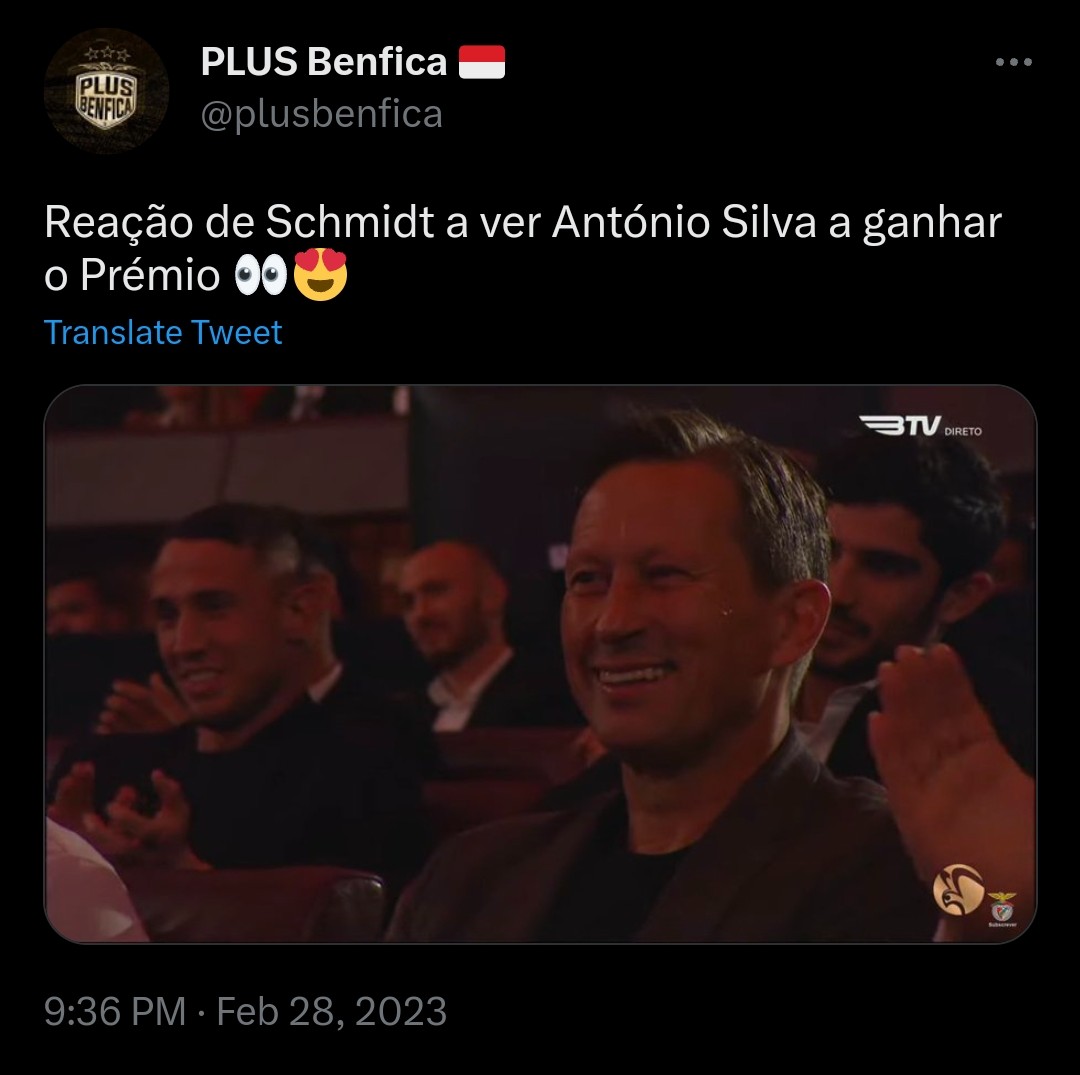Click the heart-eyes emoji in the tweet

point(320,274)
